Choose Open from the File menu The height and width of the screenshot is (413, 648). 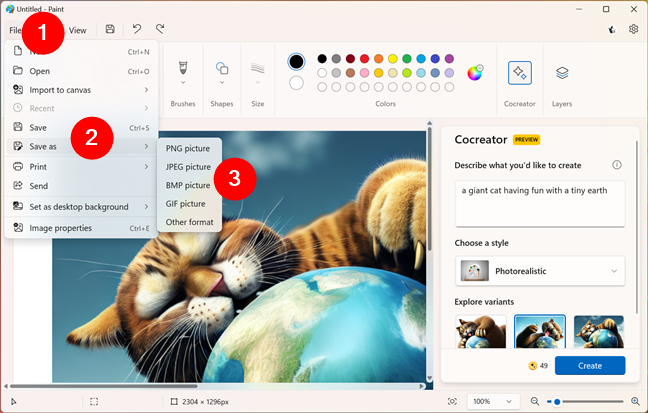(x=81, y=71)
